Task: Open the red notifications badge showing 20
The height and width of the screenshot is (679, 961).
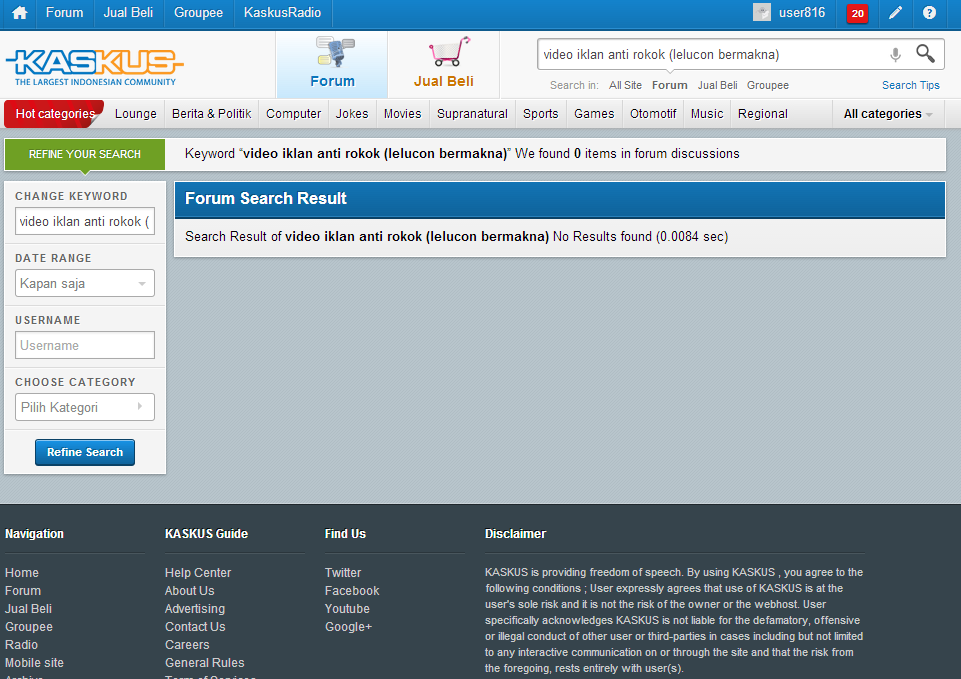Action: 857,14
